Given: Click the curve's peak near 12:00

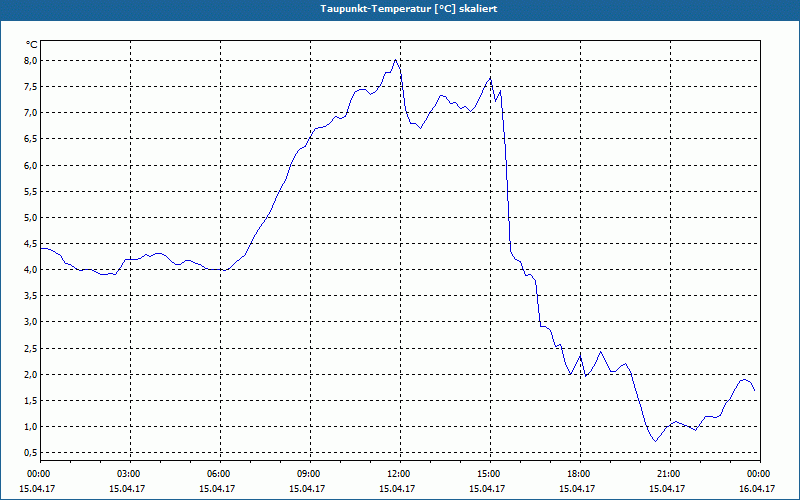Looking at the screenshot, I should tap(395, 60).
